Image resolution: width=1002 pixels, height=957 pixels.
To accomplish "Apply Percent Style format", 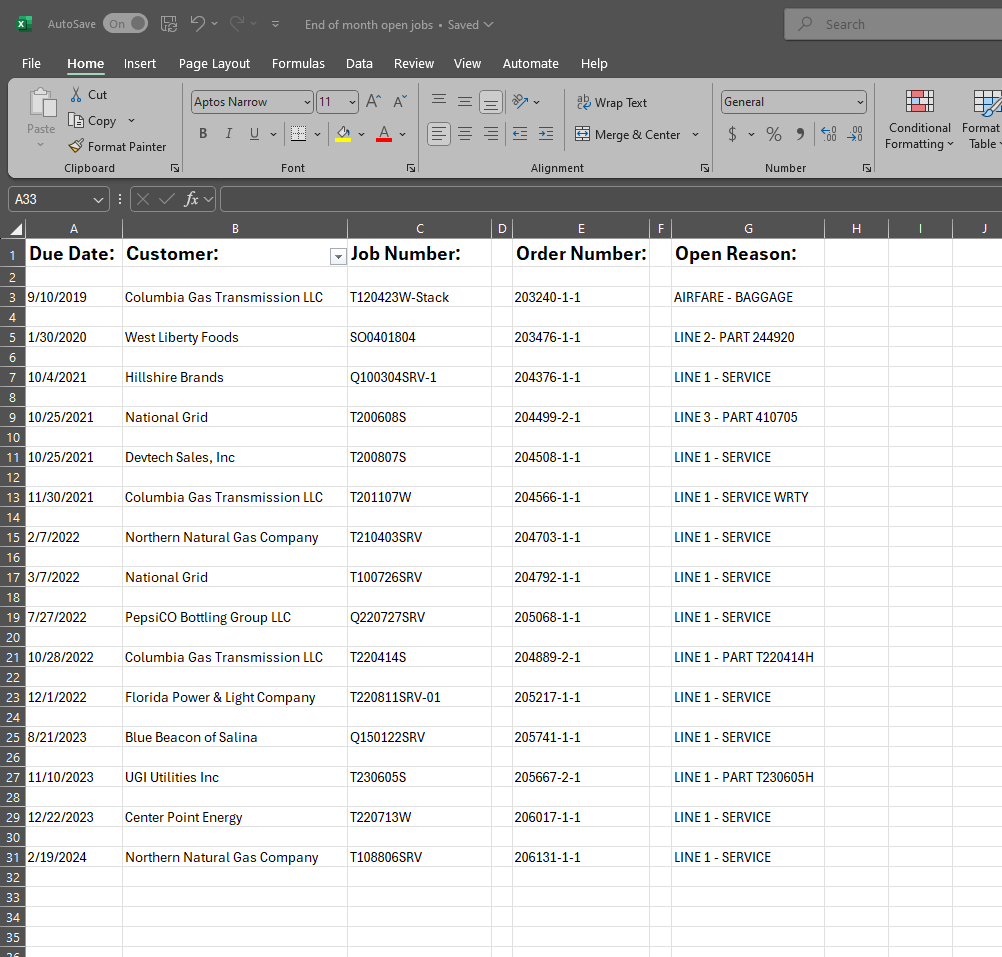I will tap(774, 134).
